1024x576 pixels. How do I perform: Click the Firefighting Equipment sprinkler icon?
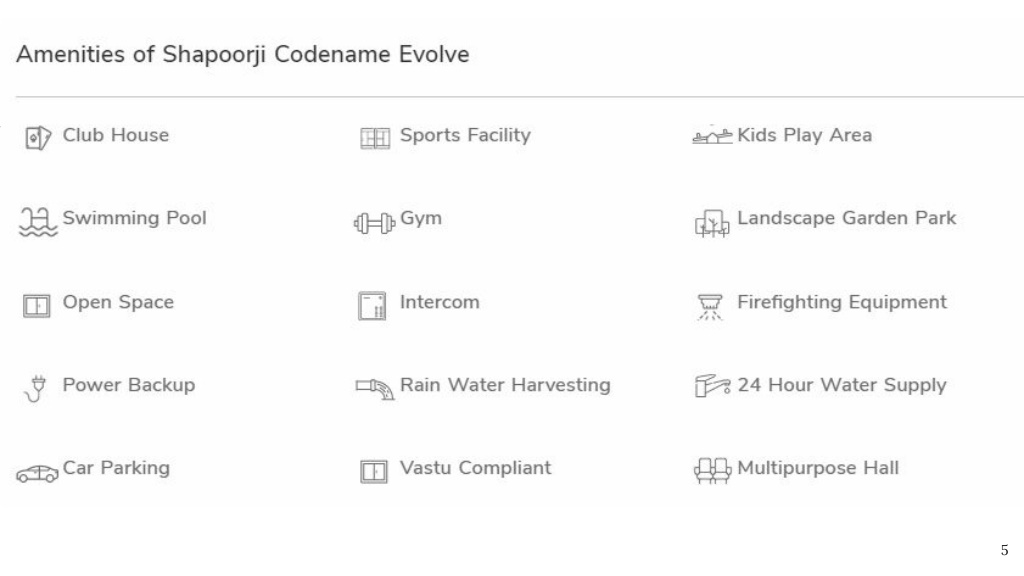pos(710,307)
